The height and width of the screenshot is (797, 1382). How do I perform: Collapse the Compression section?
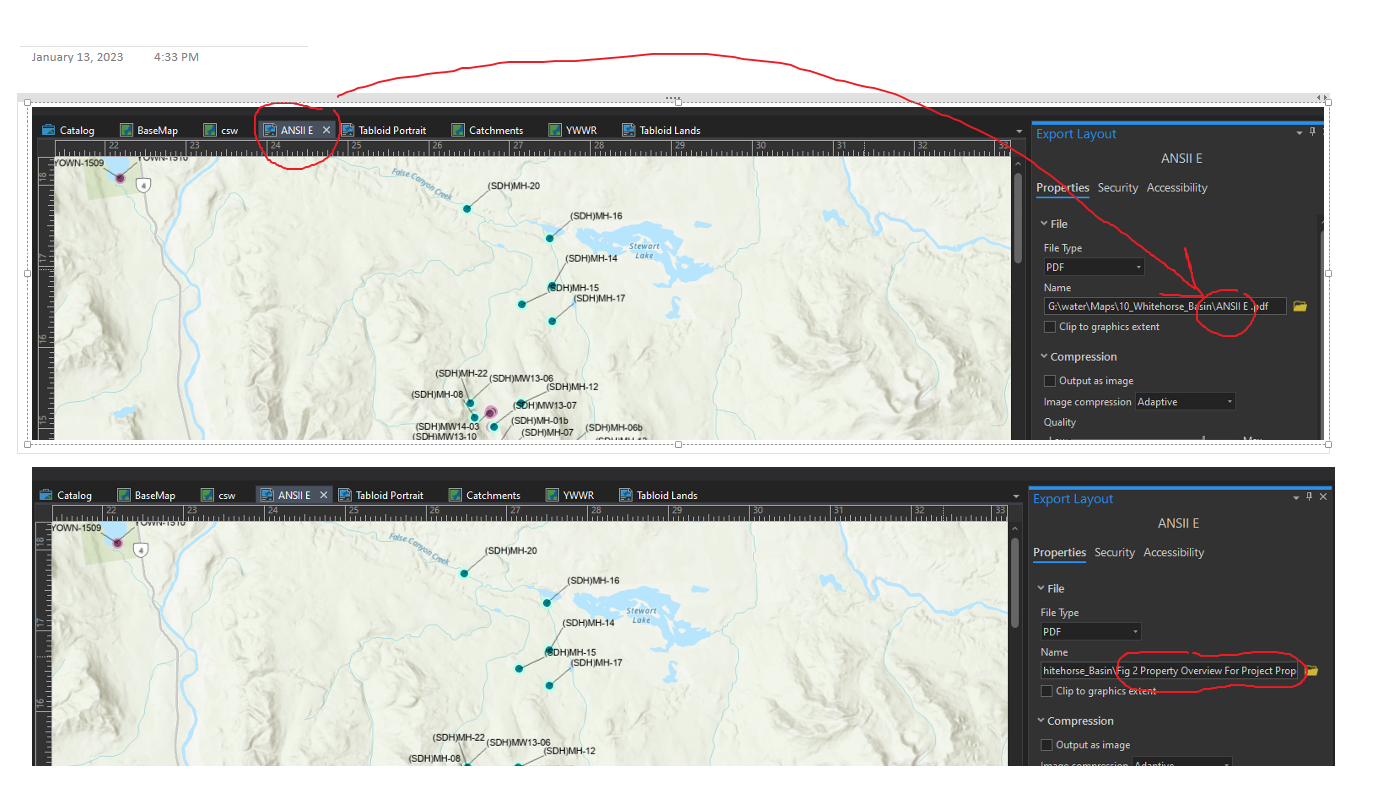[1046, 356]
